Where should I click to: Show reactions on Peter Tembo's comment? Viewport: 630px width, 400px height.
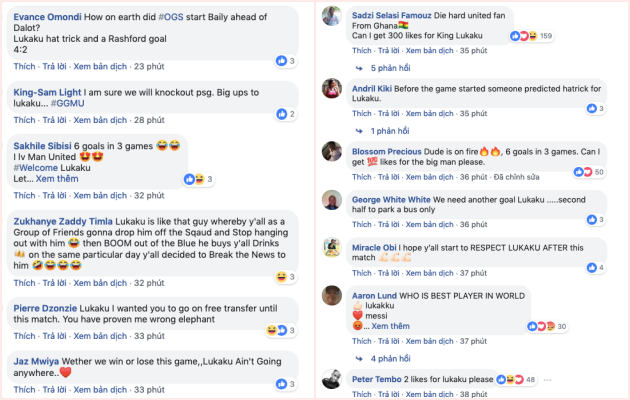pyautogui.click(x=515, y=380)
